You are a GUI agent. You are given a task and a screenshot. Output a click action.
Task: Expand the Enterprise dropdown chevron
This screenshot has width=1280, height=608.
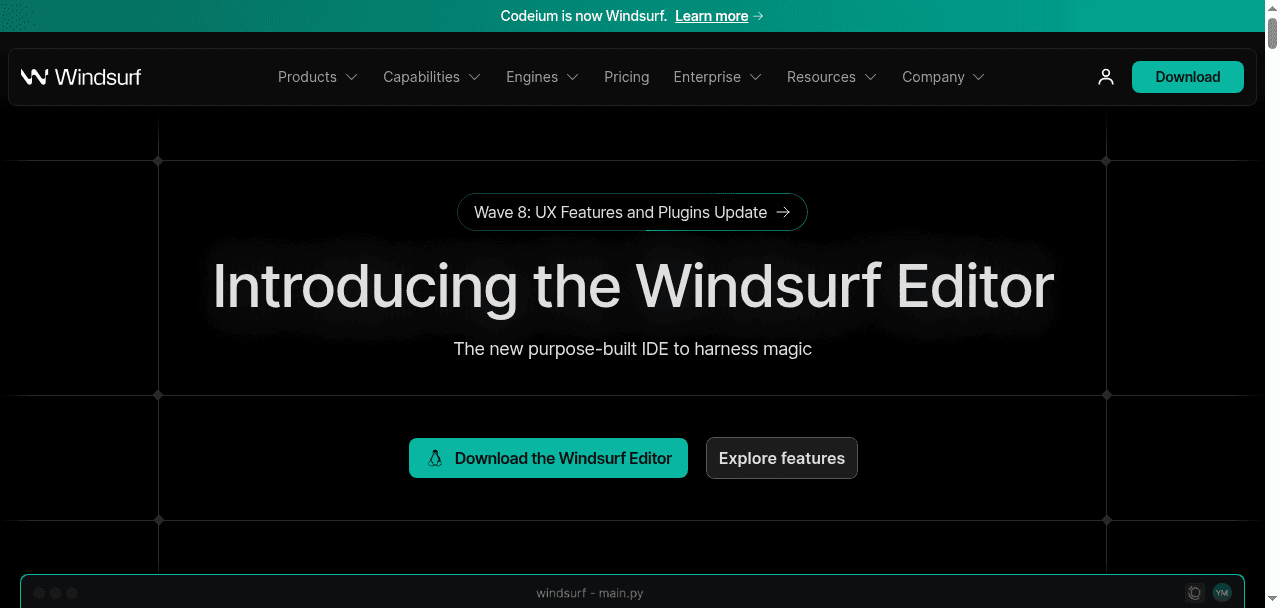(x=755, y=77)
